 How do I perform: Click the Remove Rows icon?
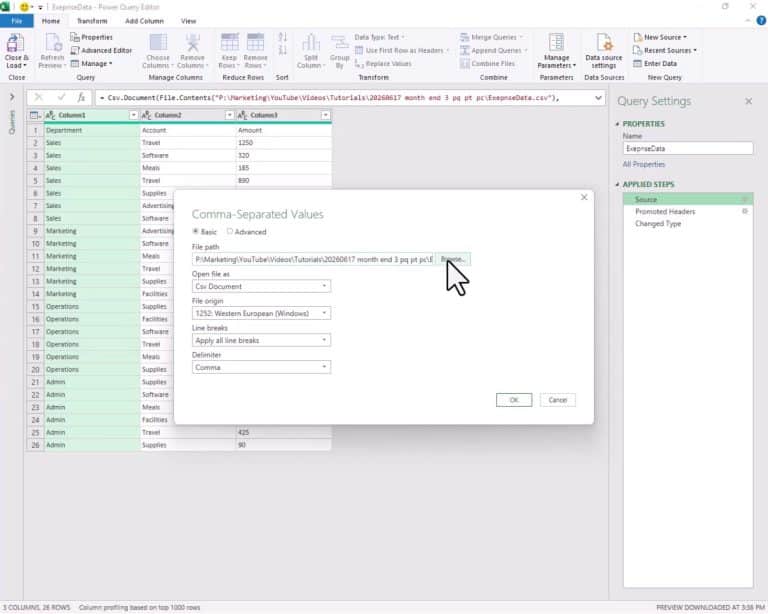click(x=255, y=43)
